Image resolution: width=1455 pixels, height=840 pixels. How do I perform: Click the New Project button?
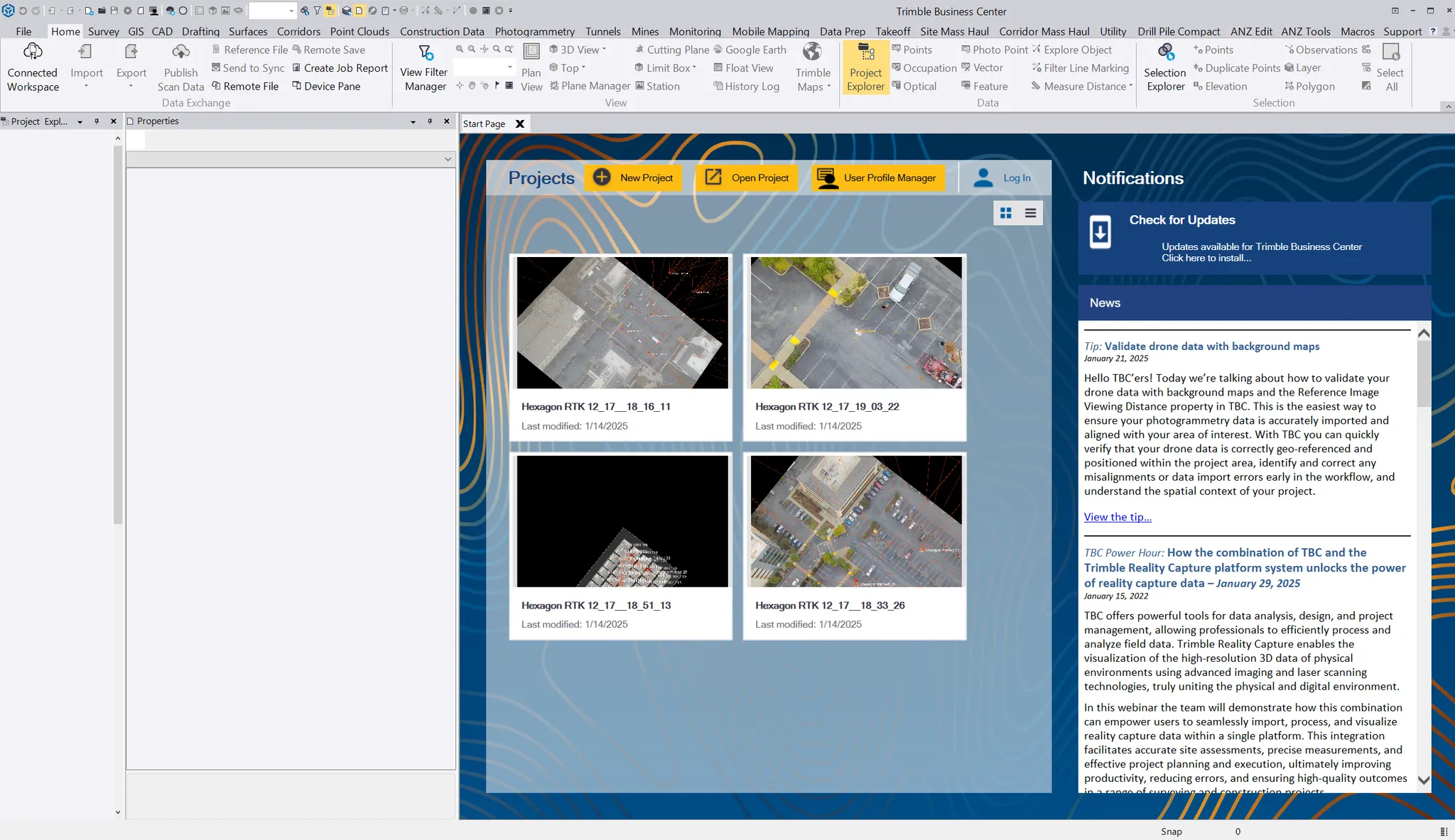point(633,178)
